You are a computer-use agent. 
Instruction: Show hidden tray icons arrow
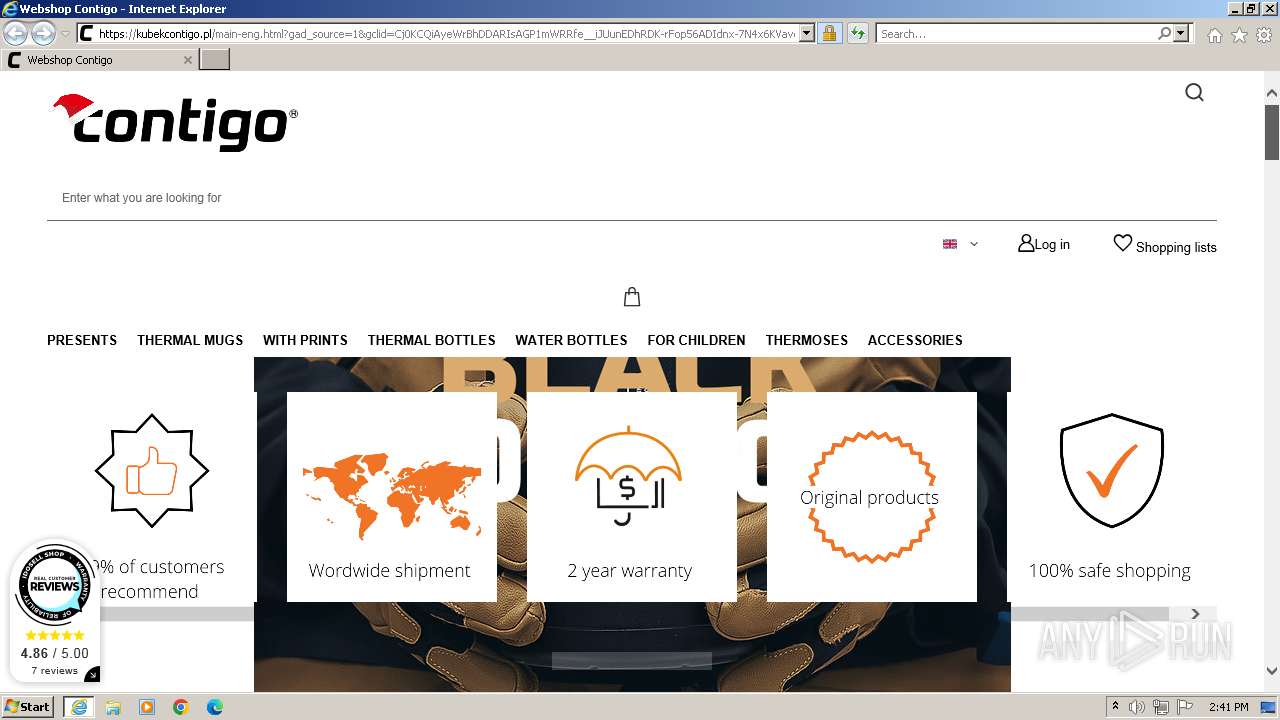point(1115,707)
